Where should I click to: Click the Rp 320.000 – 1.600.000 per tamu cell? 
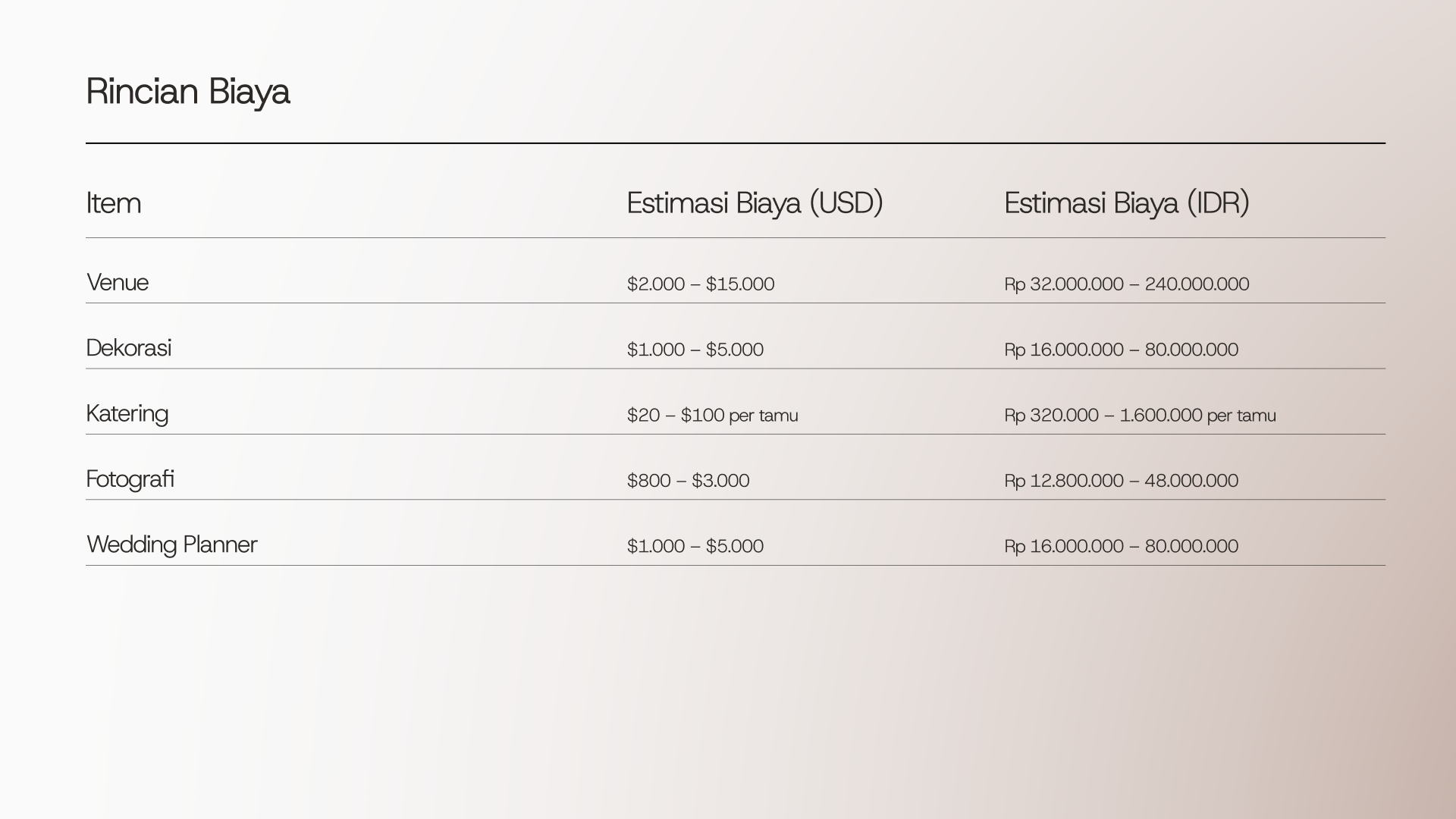[x=1141, y=416]
